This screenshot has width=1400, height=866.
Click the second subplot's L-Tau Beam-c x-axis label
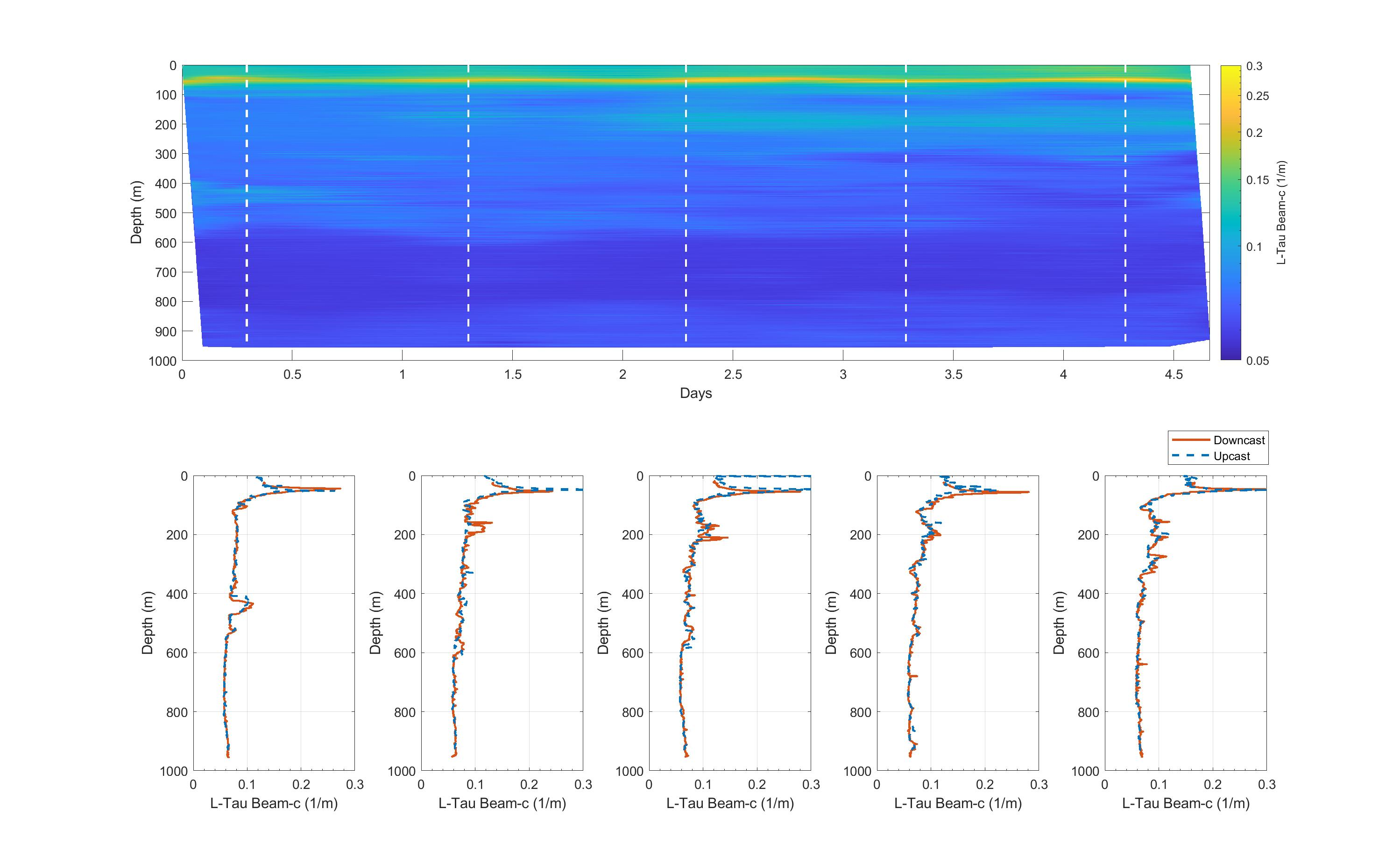[x=502, y=803]
